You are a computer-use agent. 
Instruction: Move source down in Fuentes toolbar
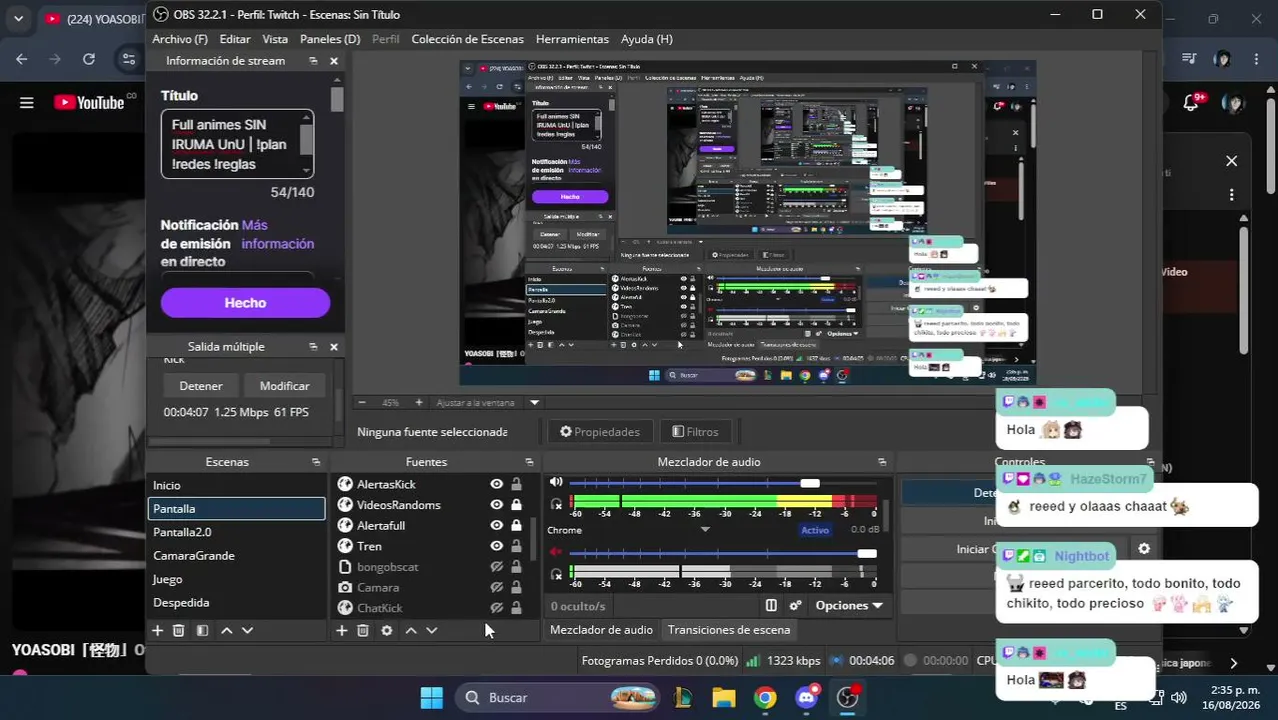click(432, 630)
